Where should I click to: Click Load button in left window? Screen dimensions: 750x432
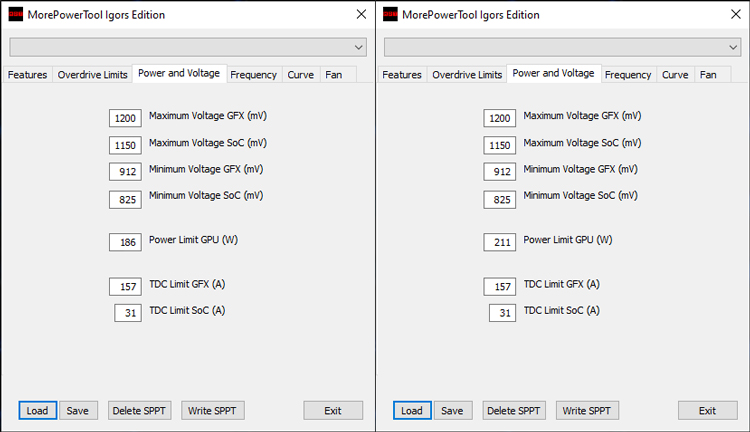(38, 410)
